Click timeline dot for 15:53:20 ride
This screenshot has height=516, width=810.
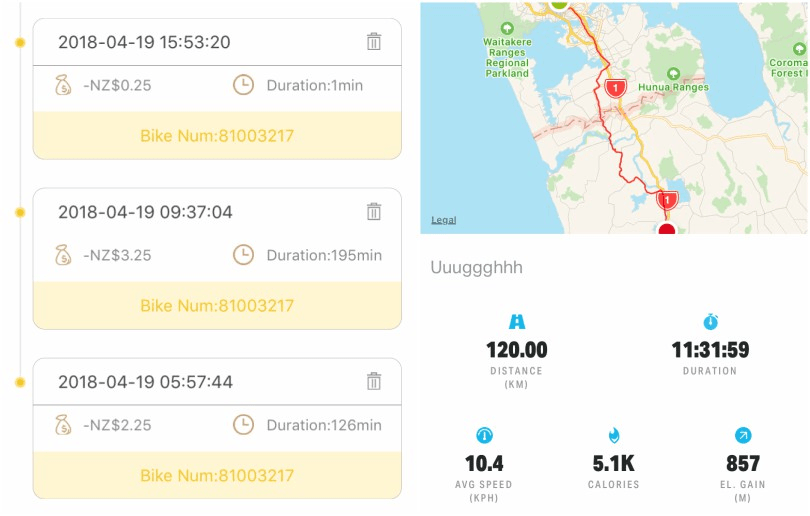[19, 42]
